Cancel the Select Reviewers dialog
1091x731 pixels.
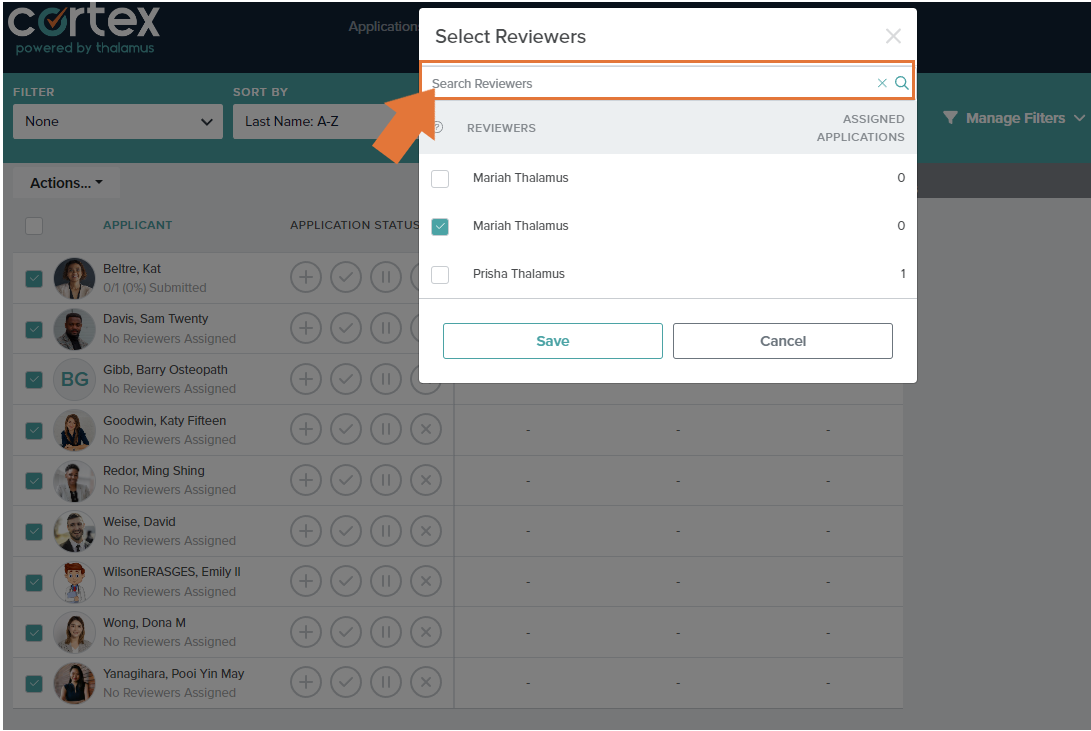782,340
